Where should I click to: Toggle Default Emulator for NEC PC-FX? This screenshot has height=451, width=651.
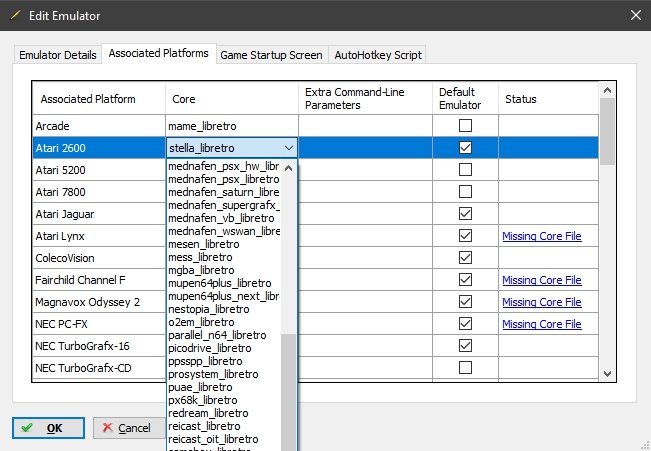coord(465,324)
